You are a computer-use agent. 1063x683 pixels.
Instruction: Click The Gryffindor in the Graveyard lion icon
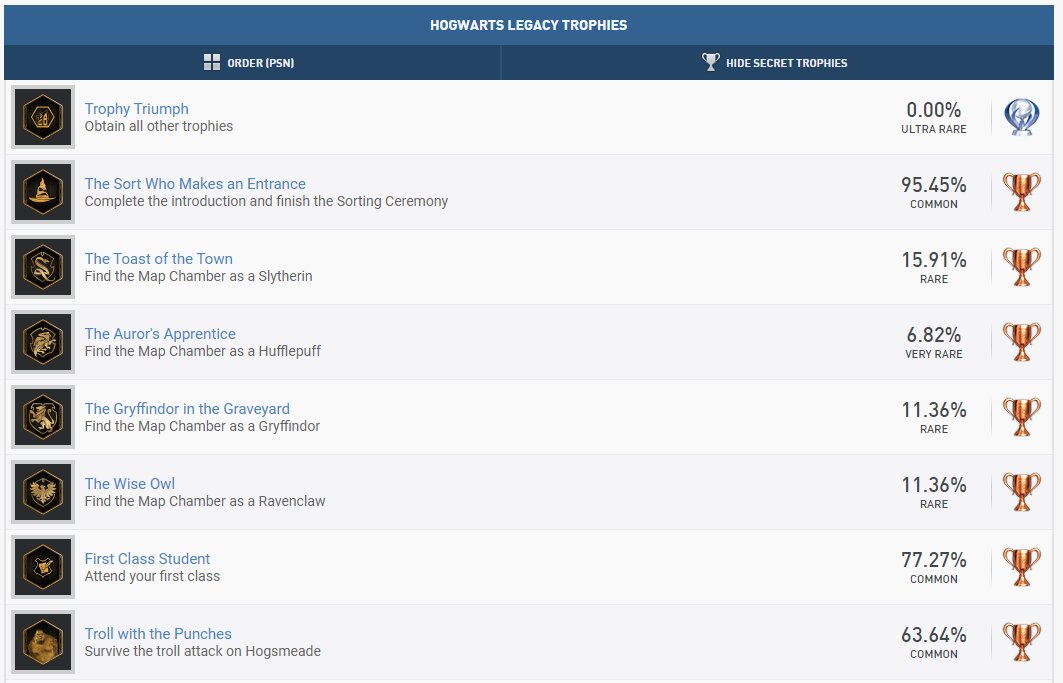click(43, 416)
